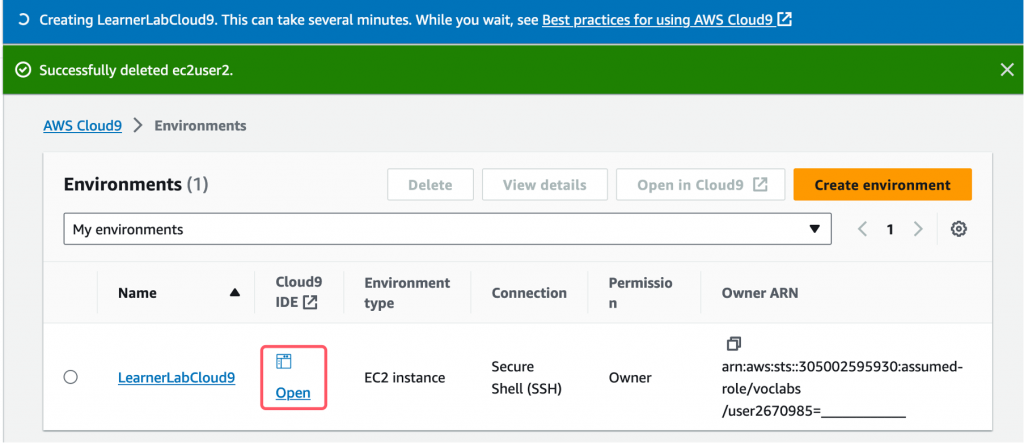Click the copy icon beside Owner ARN
This screenshot has height=443, width=1024.
[x=734, y=344]
